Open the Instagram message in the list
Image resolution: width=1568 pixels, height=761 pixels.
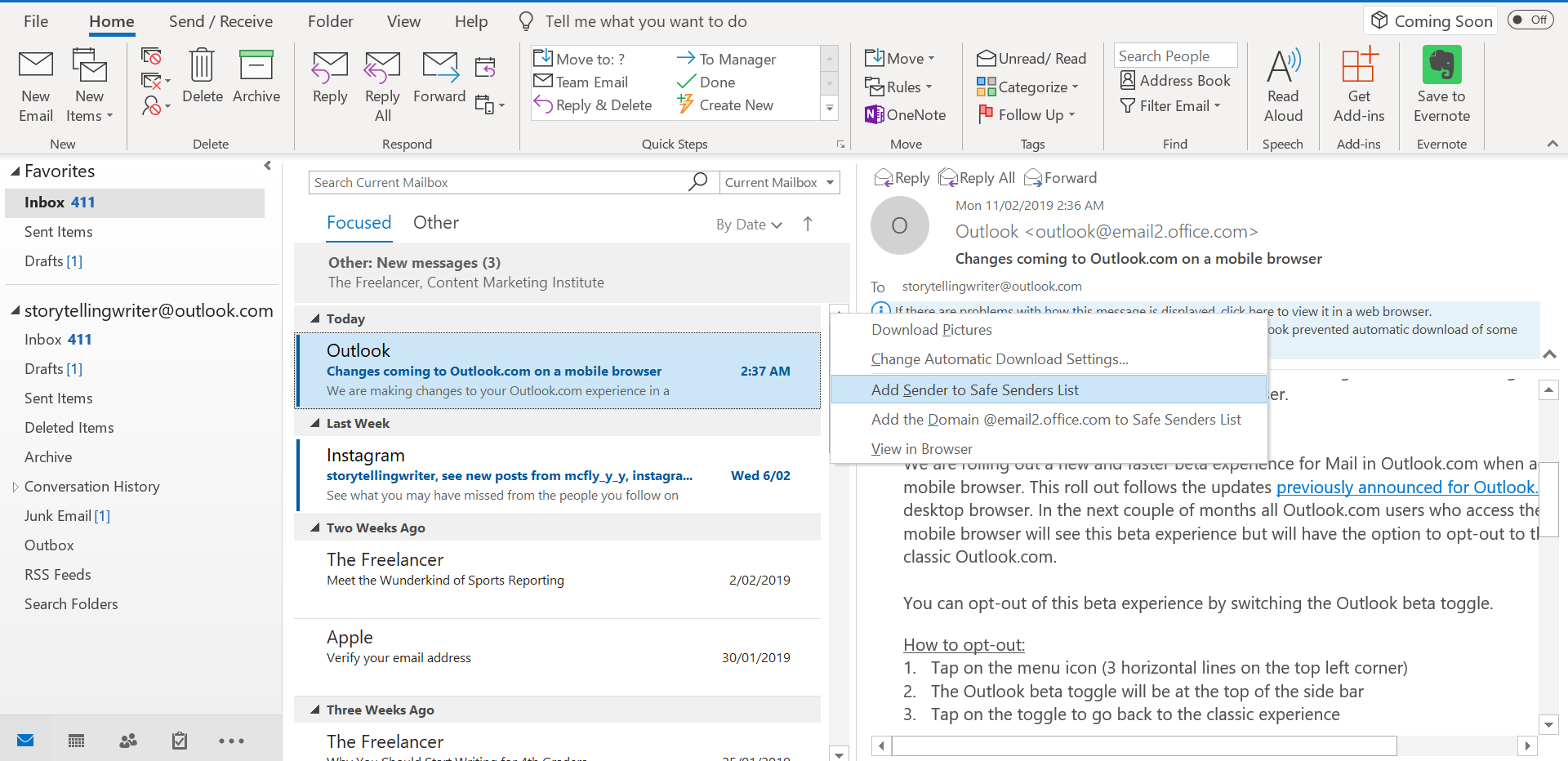pos(559,475)
